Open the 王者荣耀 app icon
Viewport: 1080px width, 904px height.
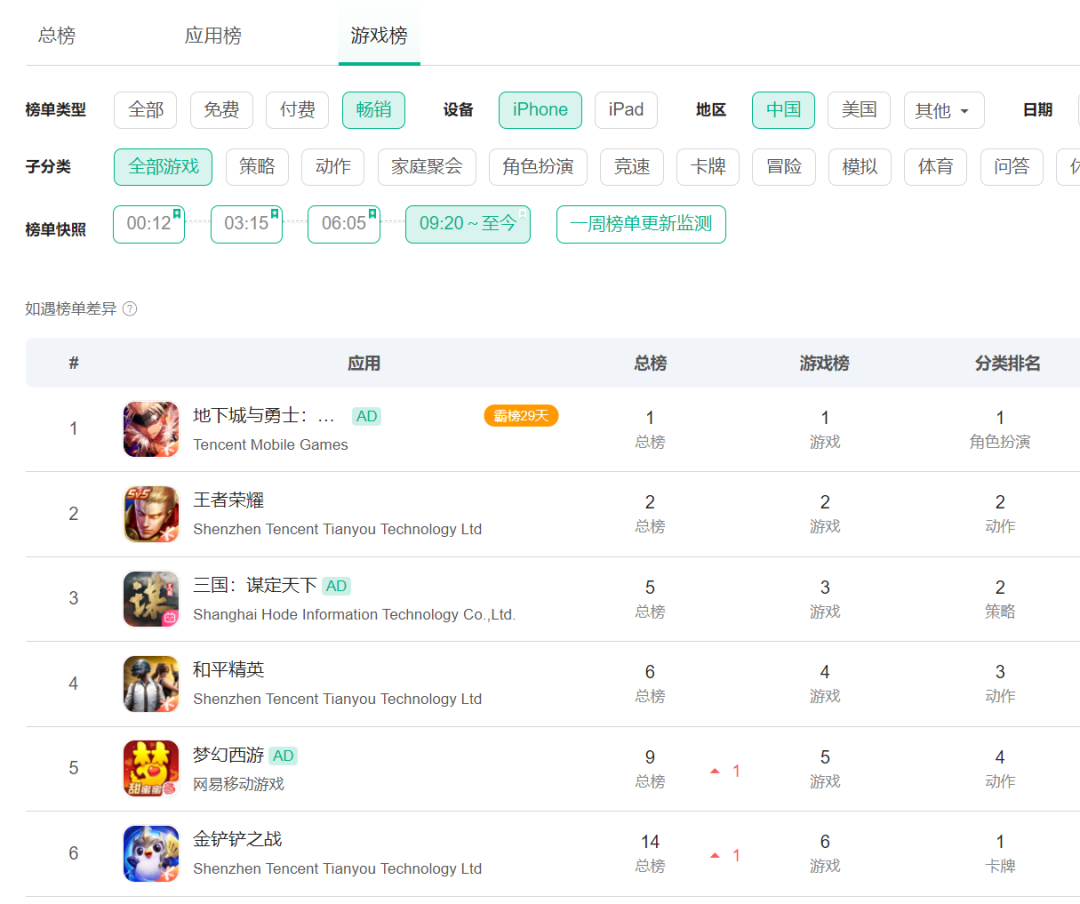(151, 514)
